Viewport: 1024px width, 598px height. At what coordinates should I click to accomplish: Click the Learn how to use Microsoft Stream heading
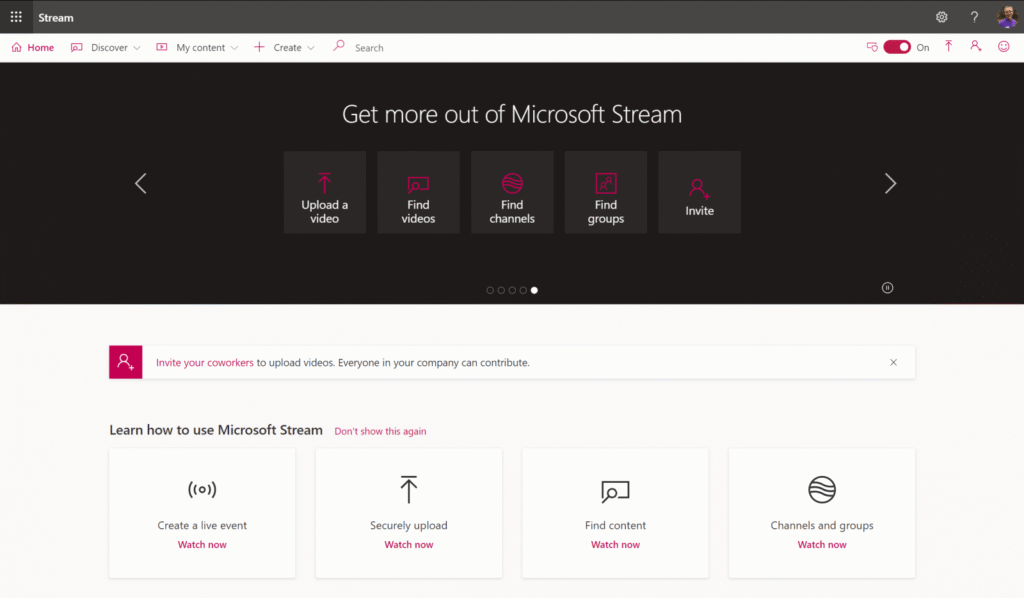pos(216,430)
